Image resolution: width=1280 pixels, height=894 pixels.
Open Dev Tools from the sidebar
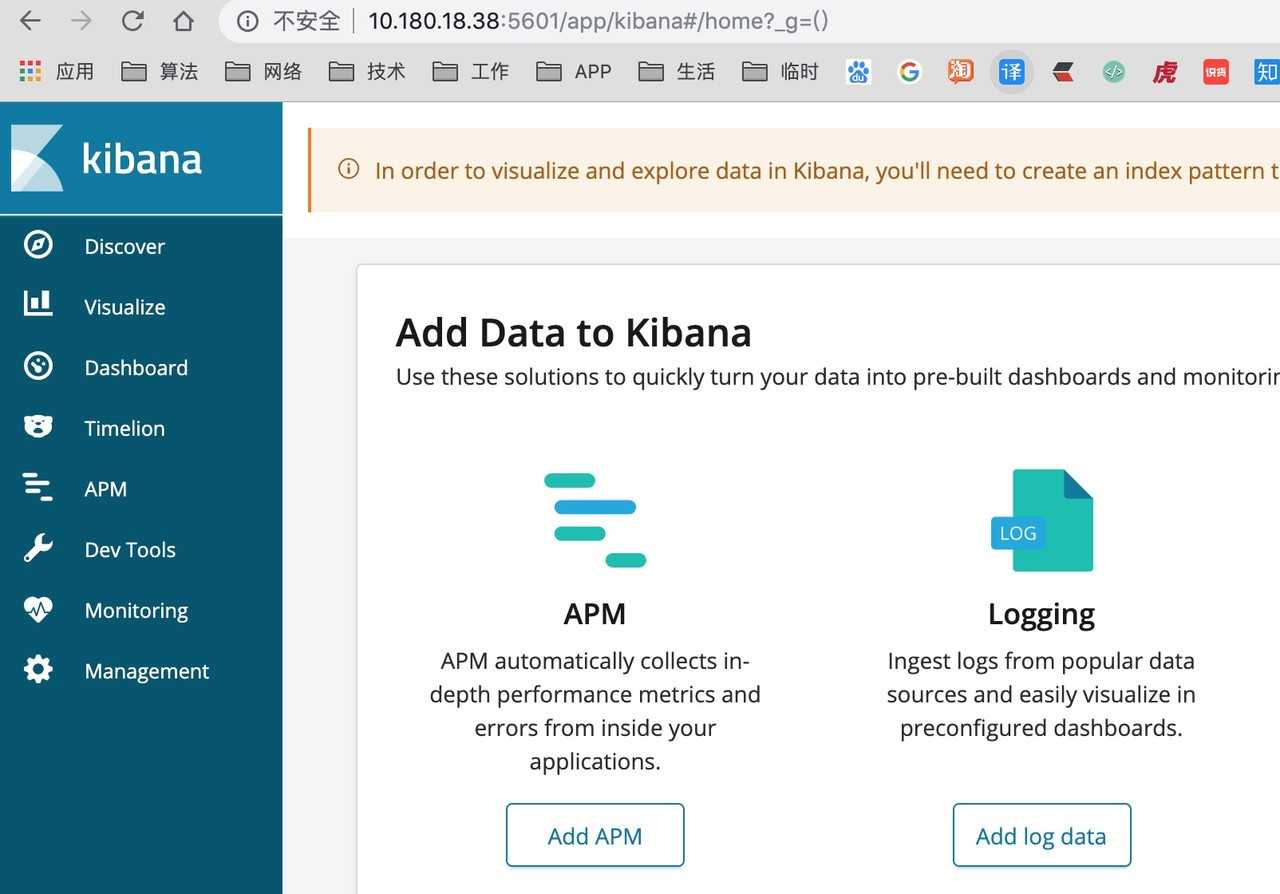coord(130,549)
